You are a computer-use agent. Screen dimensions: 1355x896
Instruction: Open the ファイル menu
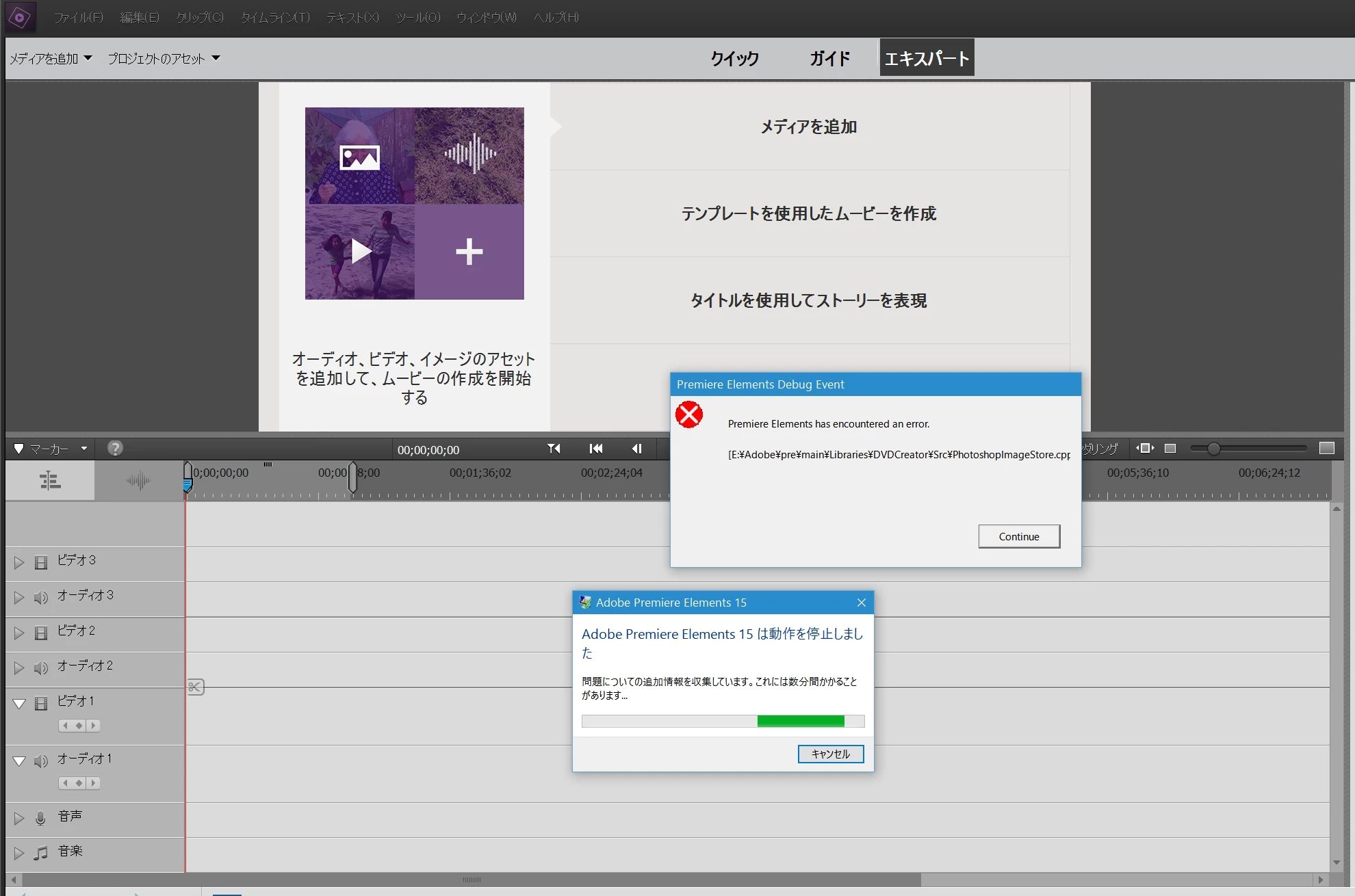[79, 17]
